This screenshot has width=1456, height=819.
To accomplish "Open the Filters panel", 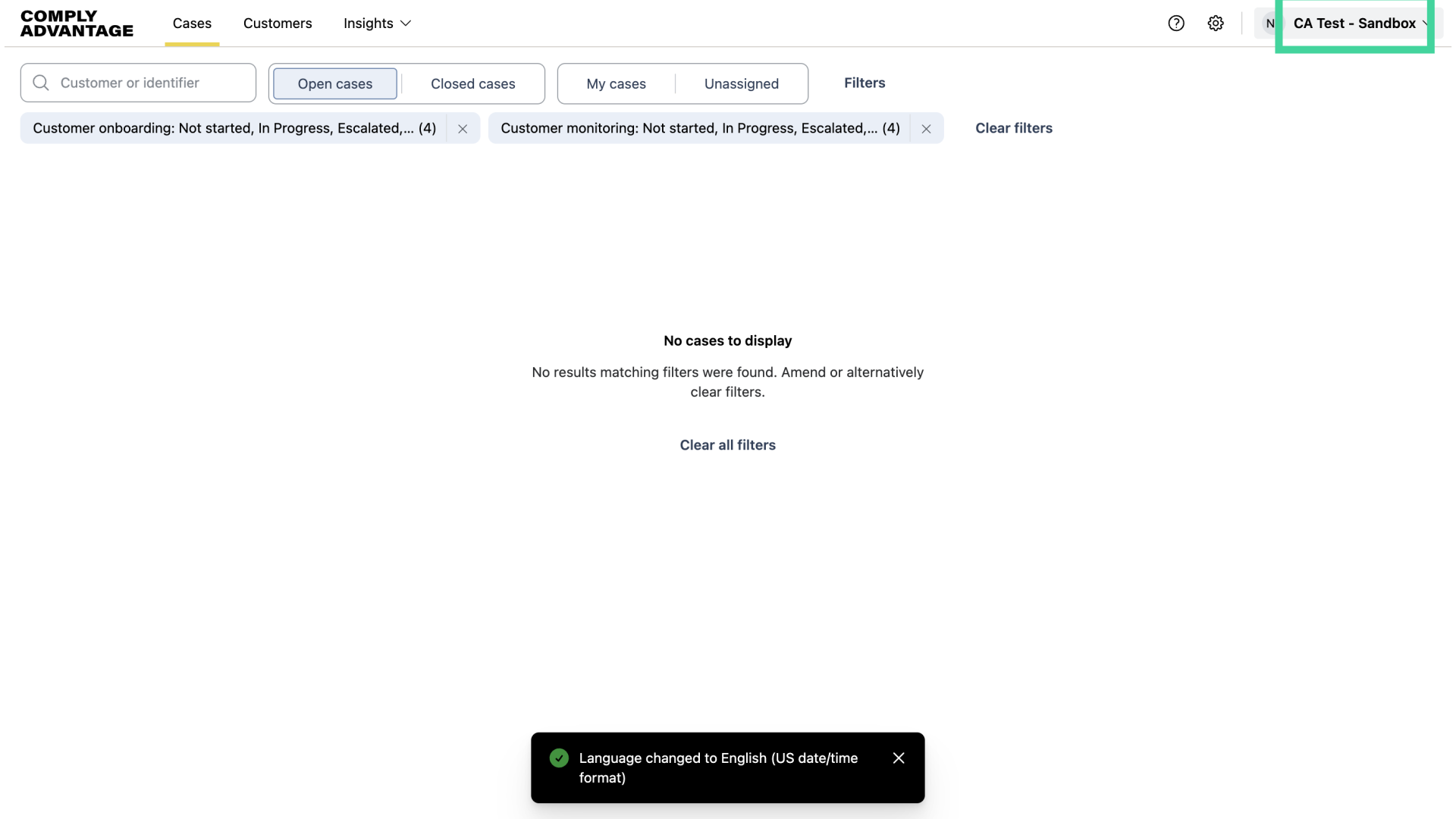I will pos(864,83).
